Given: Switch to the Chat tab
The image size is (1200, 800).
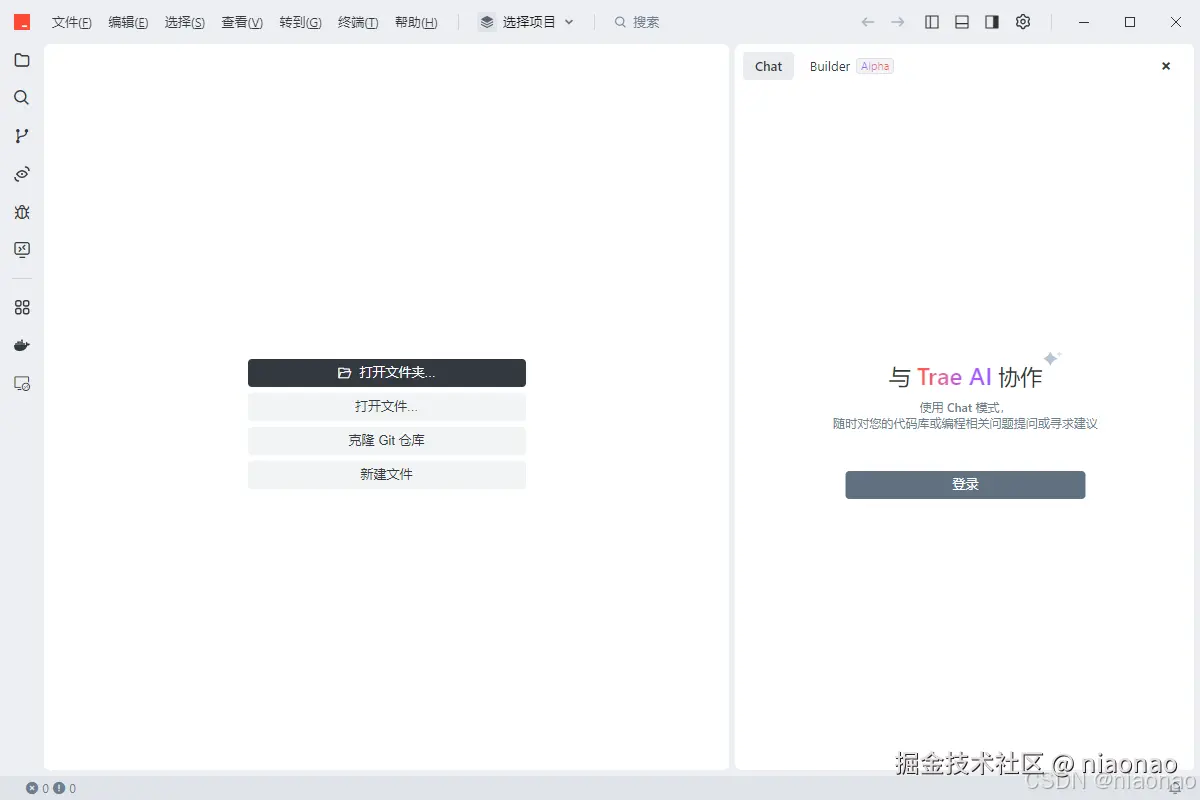Looking at the screenshot, I should click(767, 66).
